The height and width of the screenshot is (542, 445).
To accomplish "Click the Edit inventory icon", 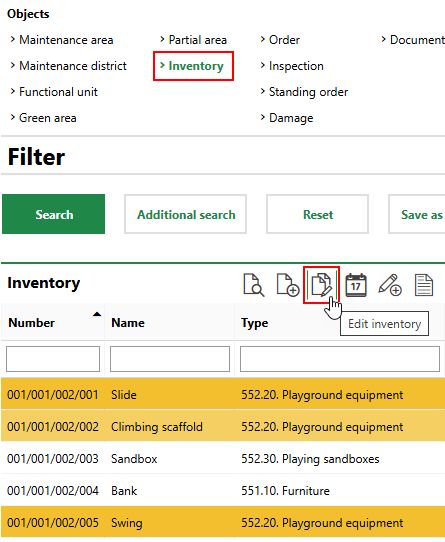I will 322,285.
